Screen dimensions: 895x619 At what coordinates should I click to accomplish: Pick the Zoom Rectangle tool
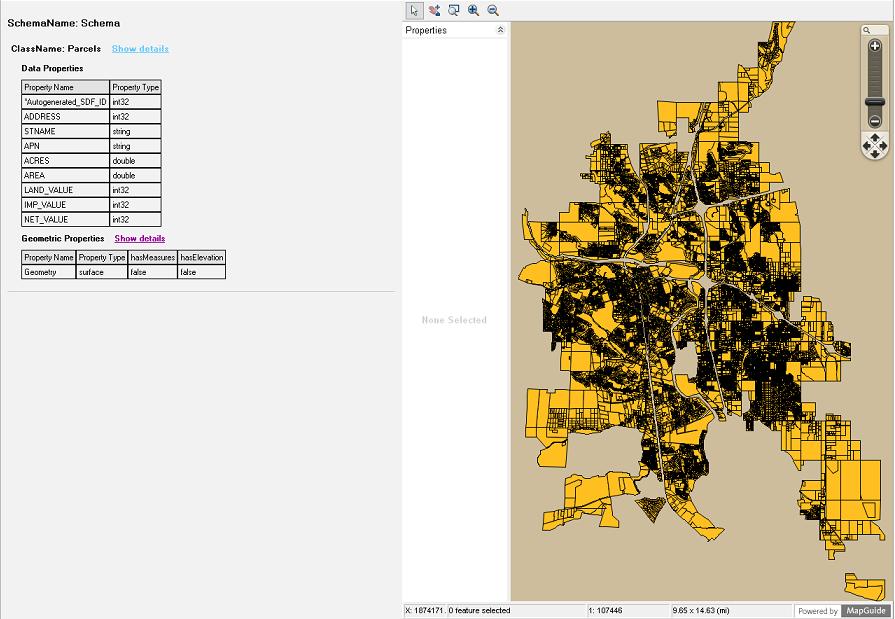[x=454, y=10]
